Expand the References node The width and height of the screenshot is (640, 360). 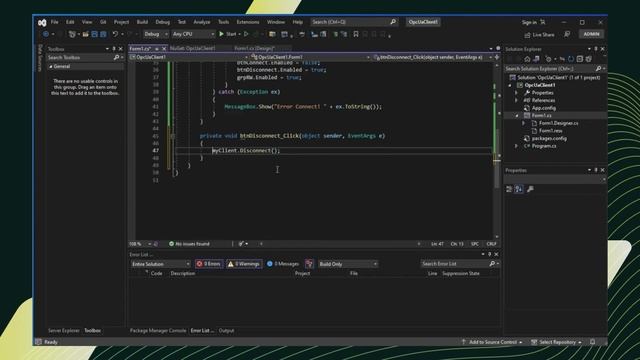pyautogui.click(x=516, y=100)
